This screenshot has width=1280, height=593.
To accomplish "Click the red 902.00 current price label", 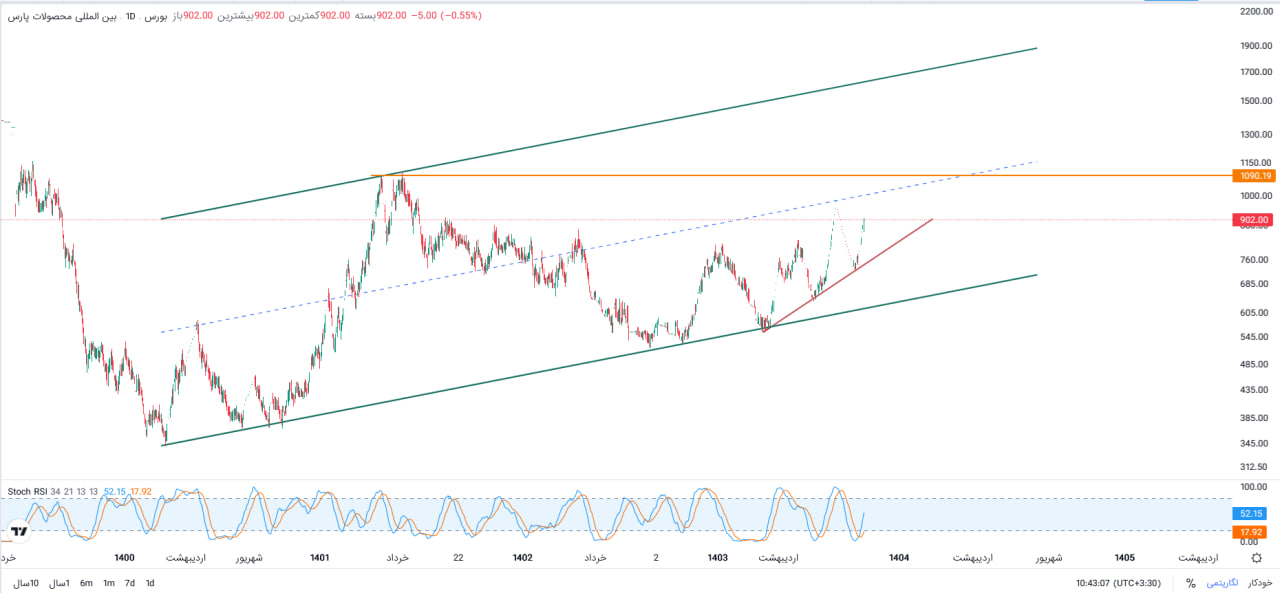I will click(x=1254, y=220).
